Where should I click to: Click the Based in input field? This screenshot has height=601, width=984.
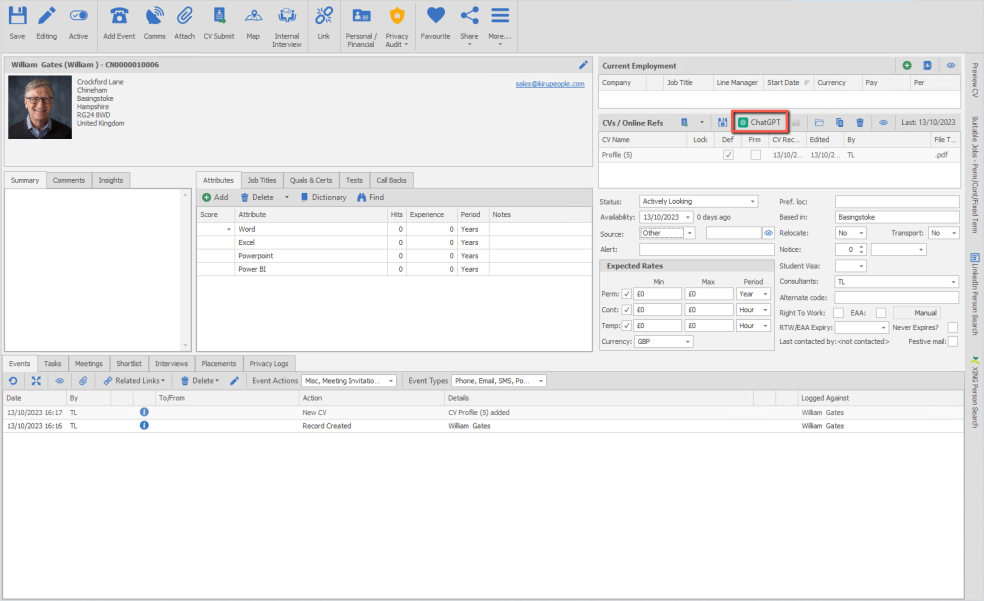coord(896,217)
